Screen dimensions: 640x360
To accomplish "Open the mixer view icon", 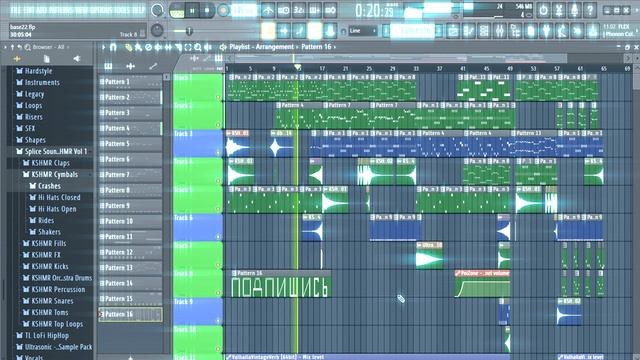I will [499, 31].
